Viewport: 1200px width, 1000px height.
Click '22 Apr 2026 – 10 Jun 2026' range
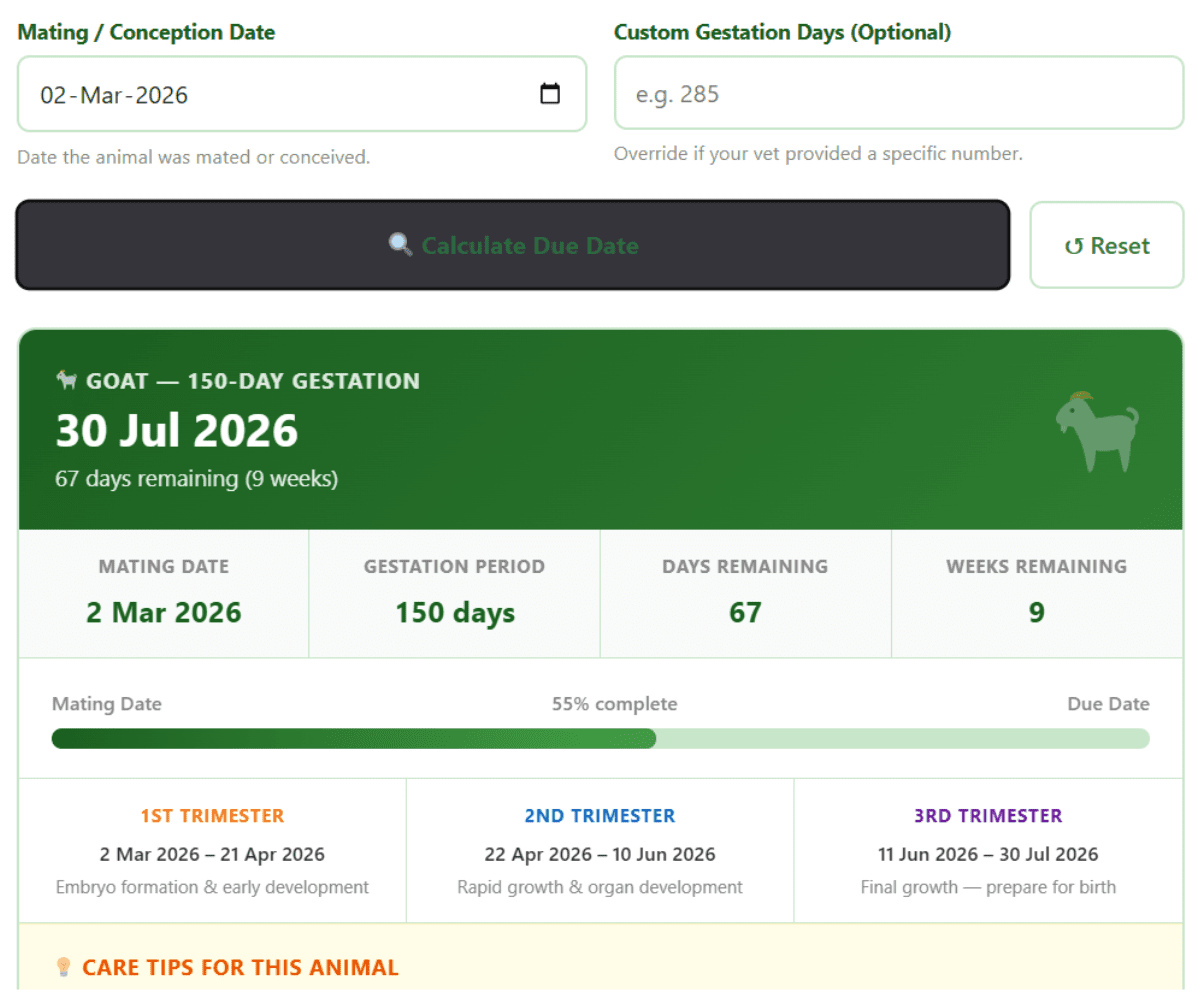click(600, 854)
